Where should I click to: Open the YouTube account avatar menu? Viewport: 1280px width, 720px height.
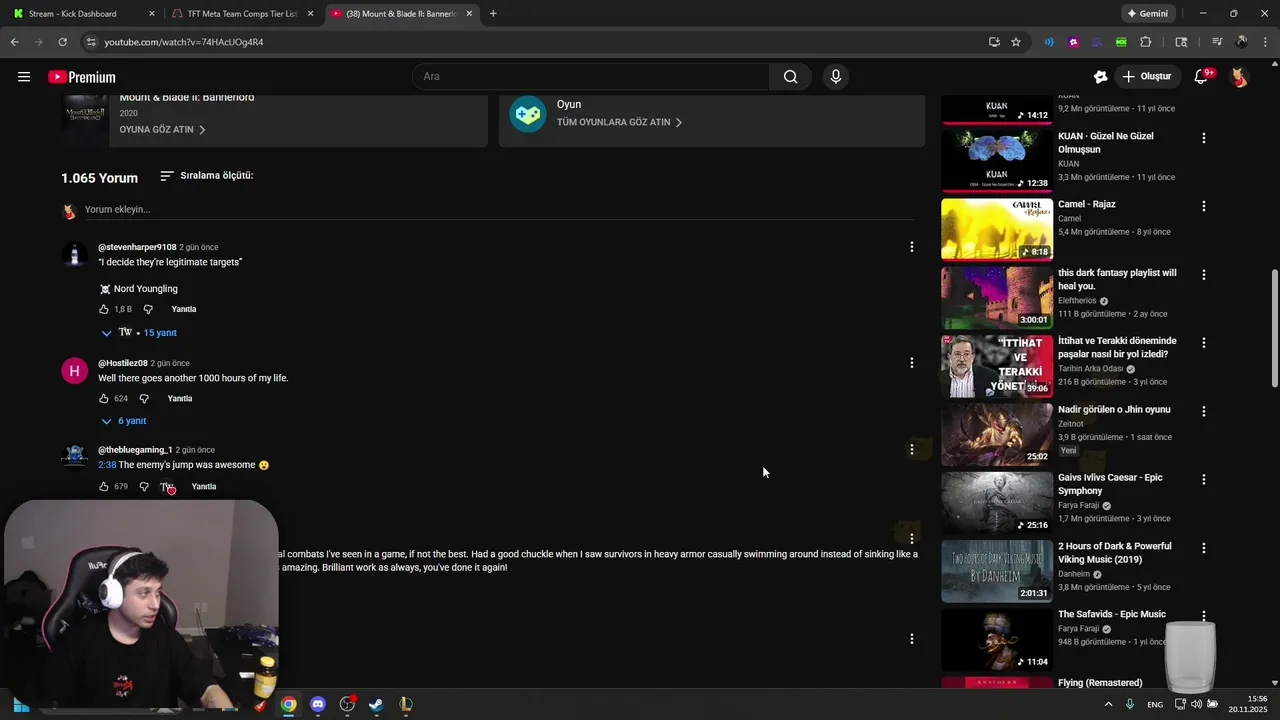point(1239,77)
